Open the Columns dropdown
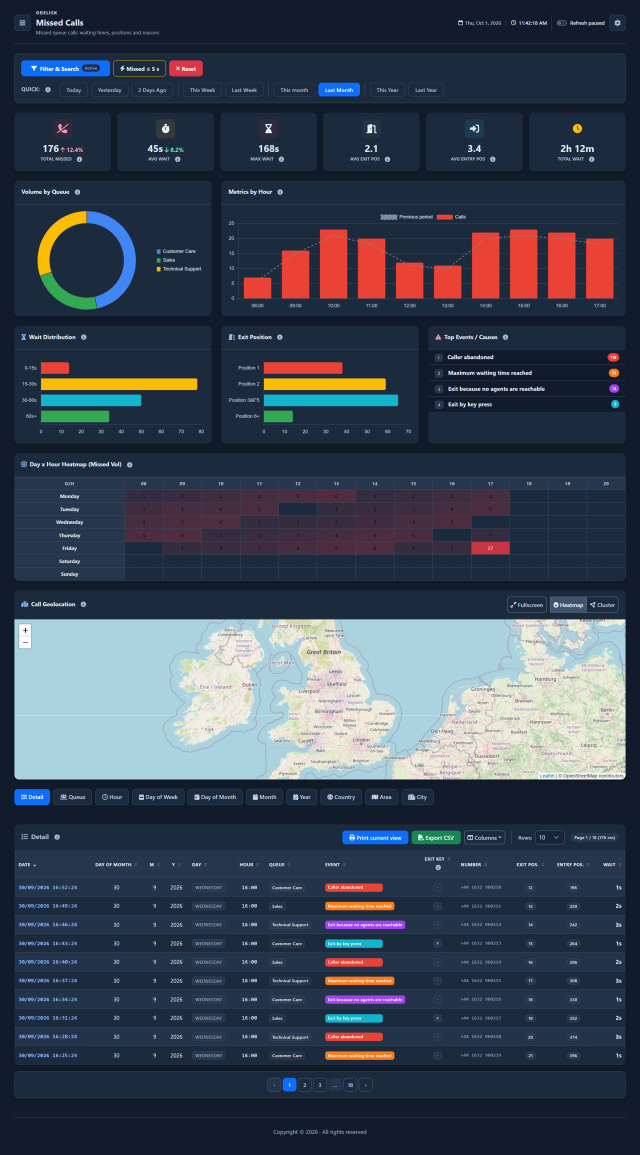The width and height of the screenshot is (640, 1155). pos(485,838)
